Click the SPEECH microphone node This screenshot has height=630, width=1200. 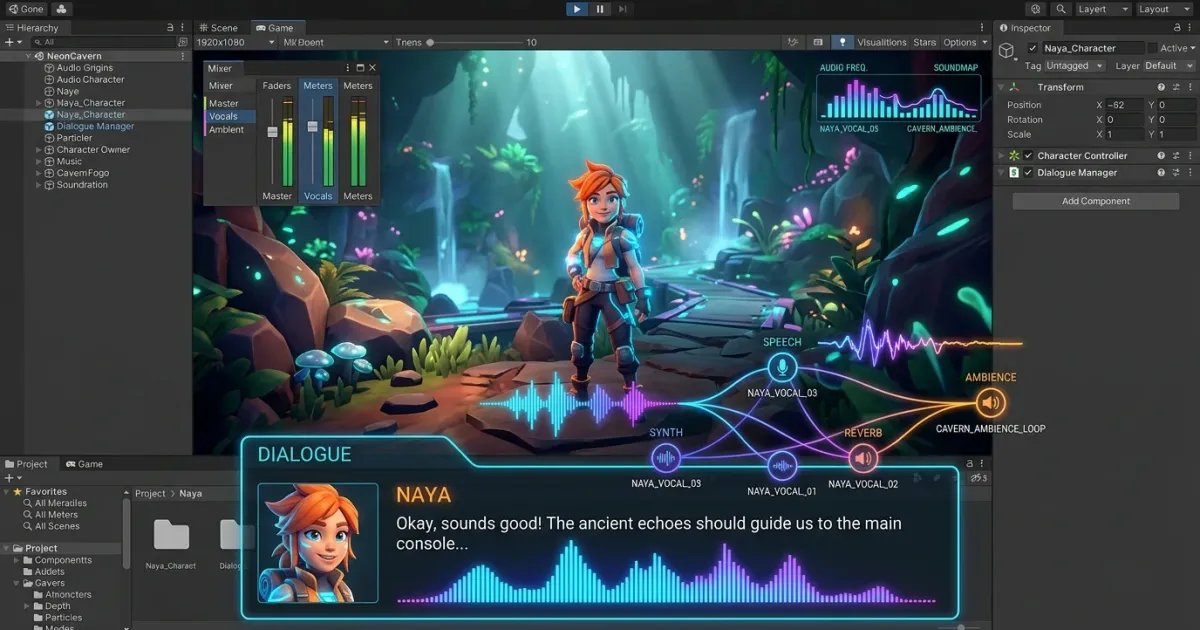coord(782,368)
